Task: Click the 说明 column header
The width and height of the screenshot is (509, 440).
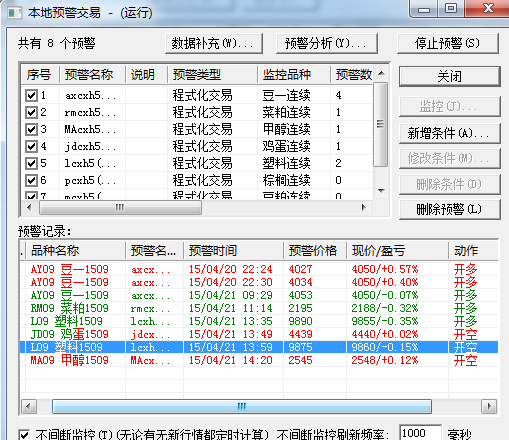Action: 146,74
